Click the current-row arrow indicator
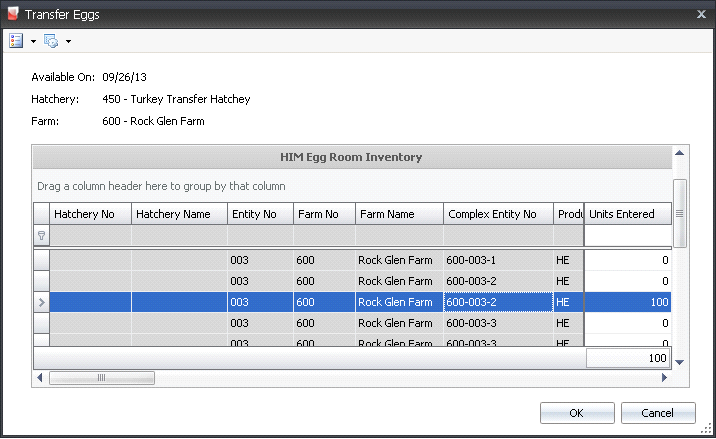Viewport: 716px width, 439px height. 41,302
